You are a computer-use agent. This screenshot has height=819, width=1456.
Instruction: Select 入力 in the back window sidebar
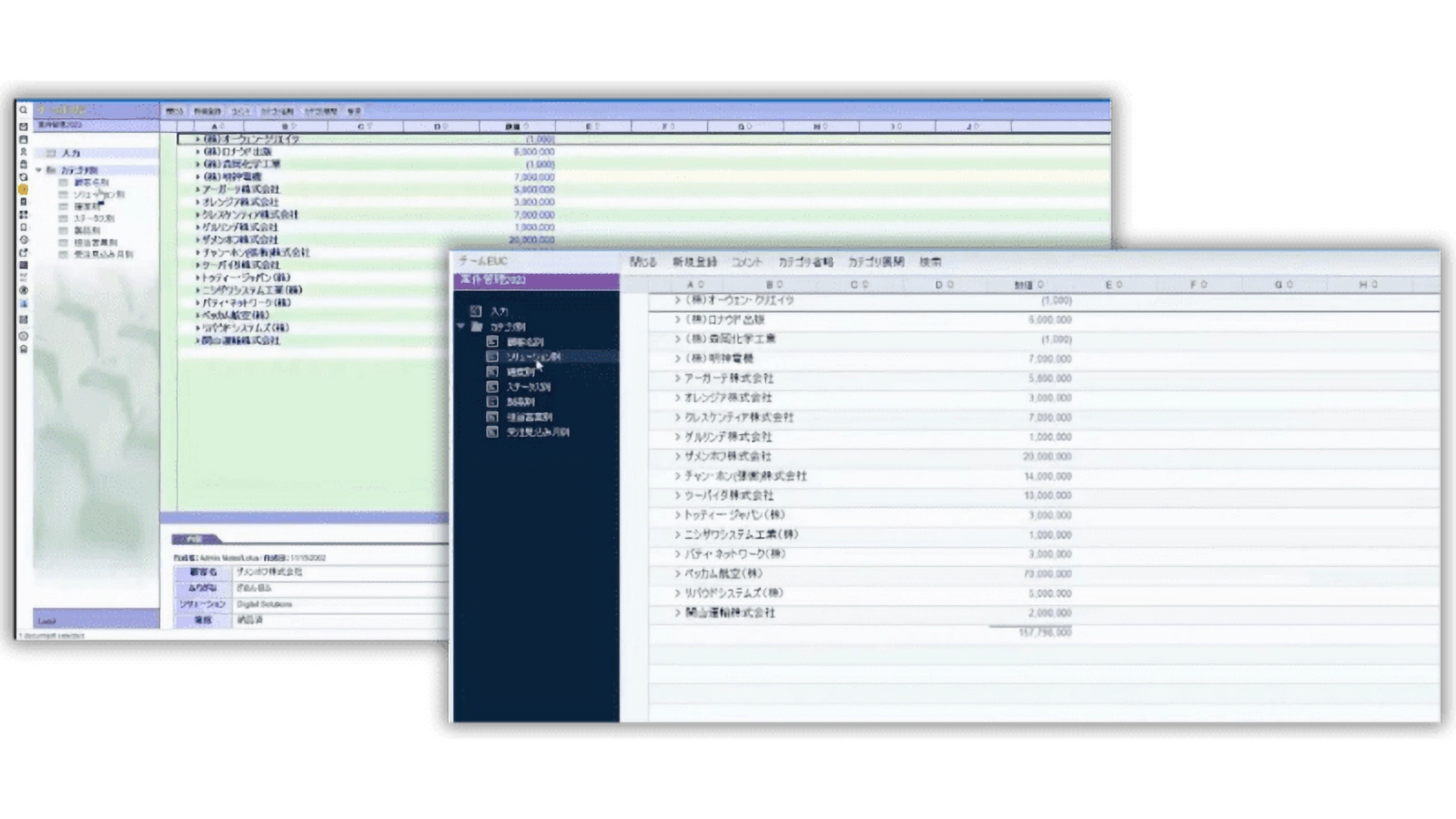coord(71,153)
